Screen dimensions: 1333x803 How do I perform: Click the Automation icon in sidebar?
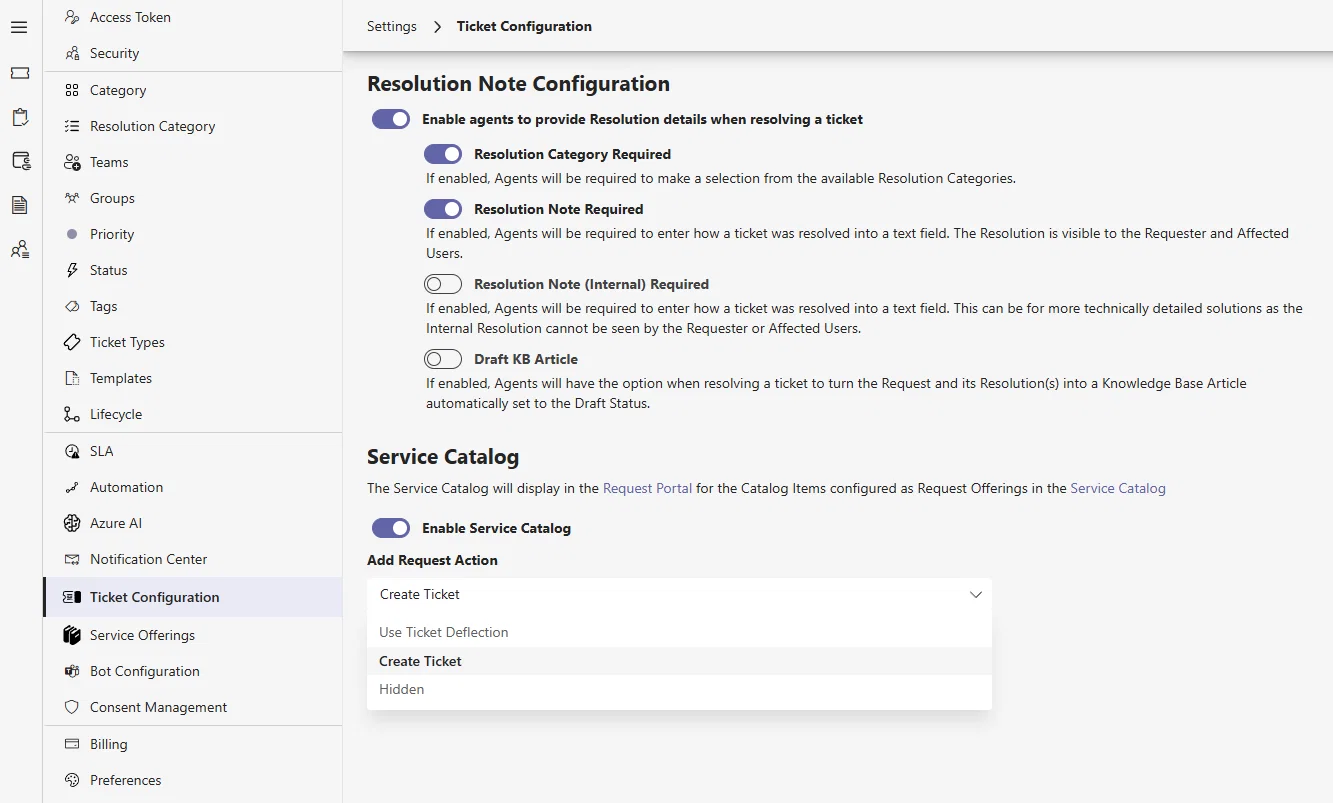[x=72, y=487]
